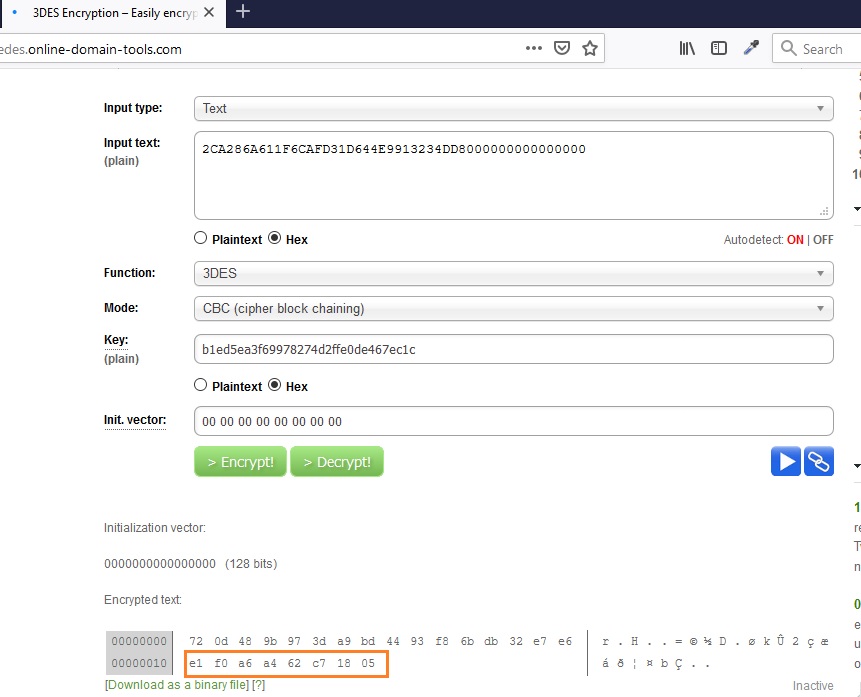Click the Initialization vector value 0000000000000000
The width and height of the screenshot is (861, 697).
tap(160, 564)
